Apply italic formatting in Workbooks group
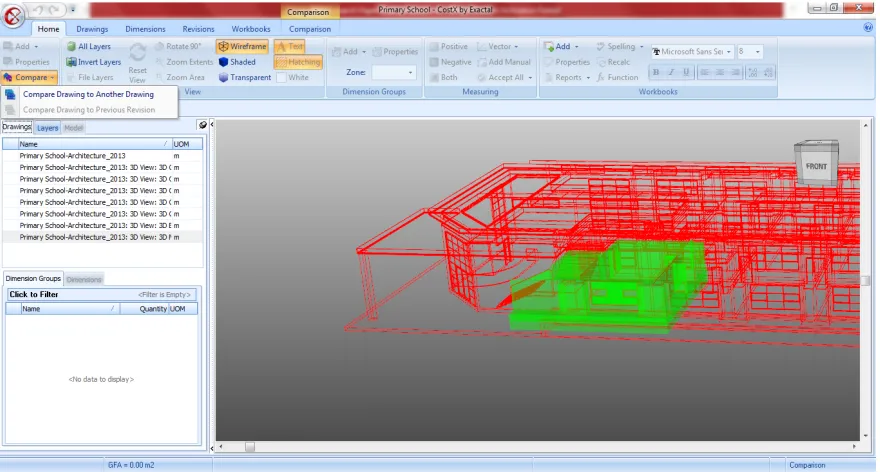 pyautogui.click(x=671, y=72)
